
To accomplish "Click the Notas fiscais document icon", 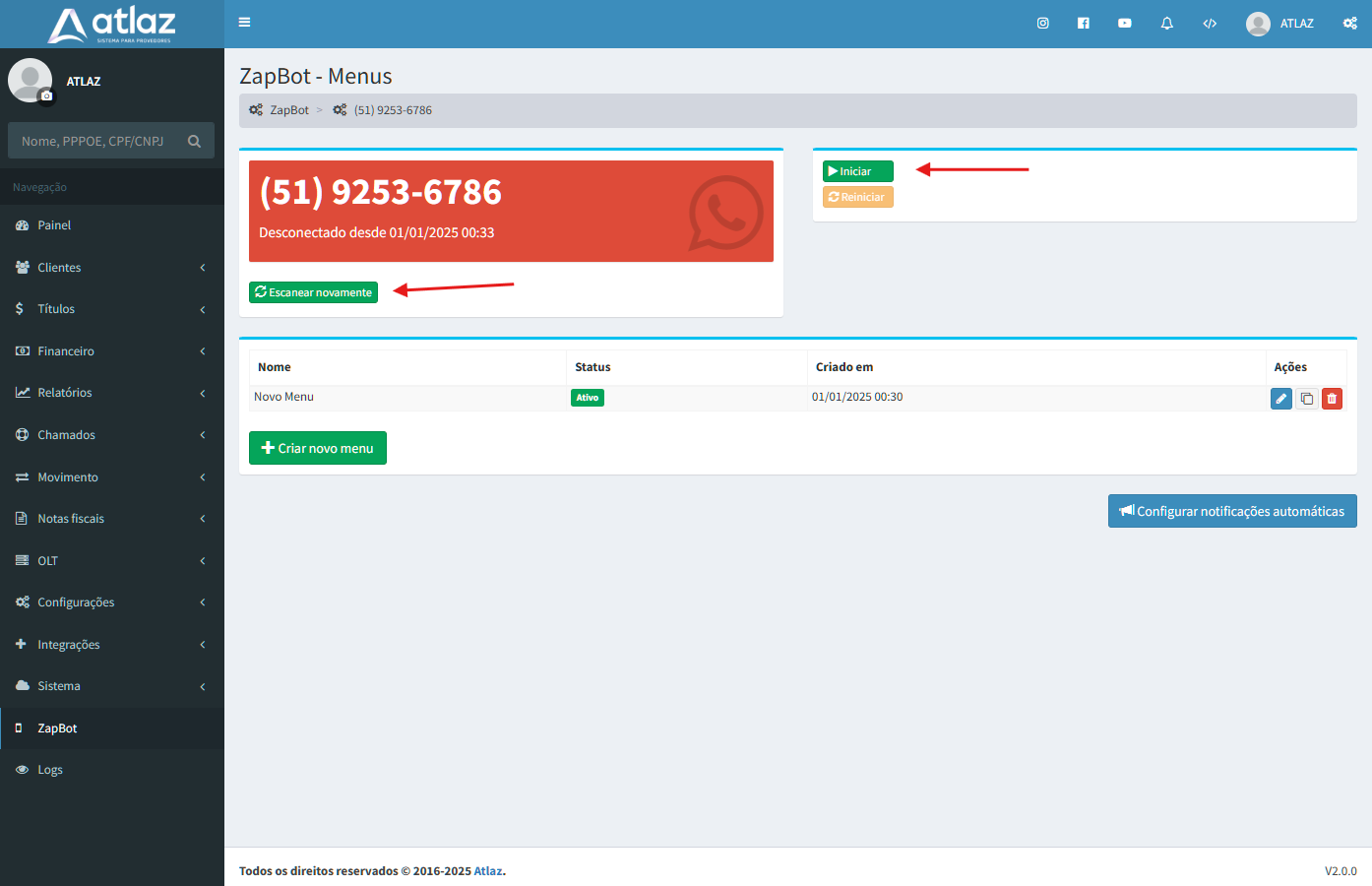I will [x=21, y=518].
